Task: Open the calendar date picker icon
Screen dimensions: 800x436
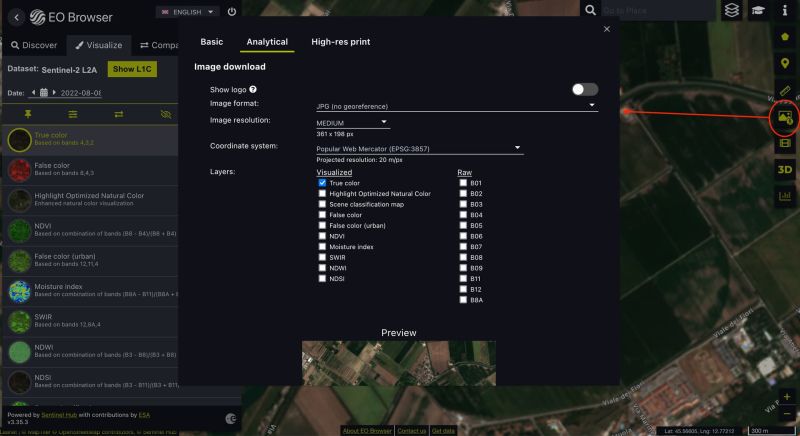Action: coord(44,92)
